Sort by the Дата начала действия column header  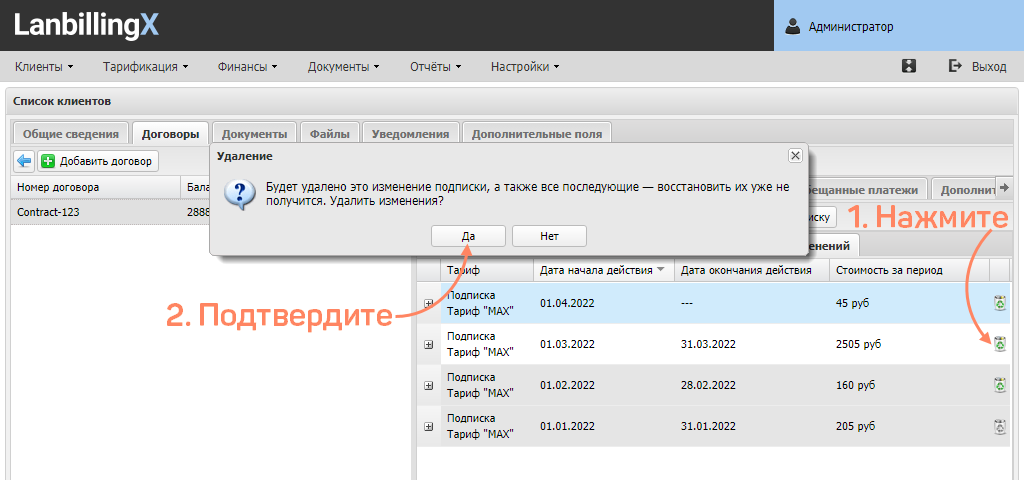[603, 270]
